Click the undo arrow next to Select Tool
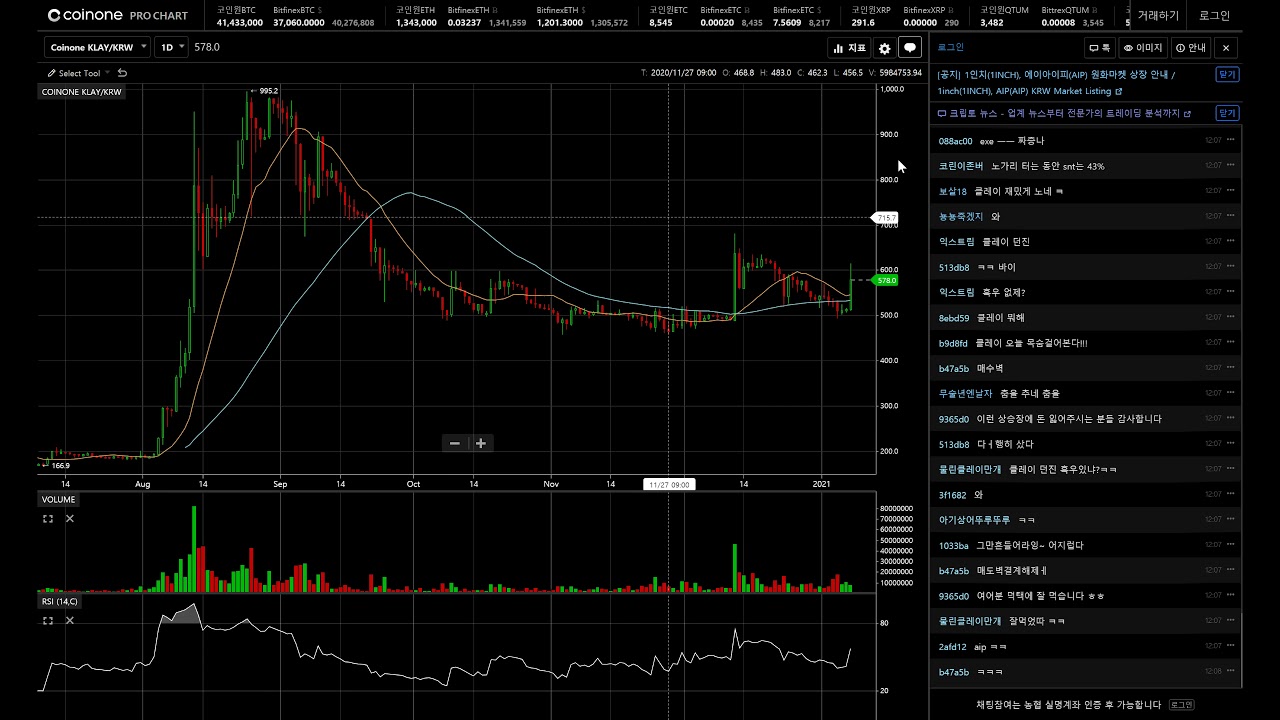 pos(122,73)
